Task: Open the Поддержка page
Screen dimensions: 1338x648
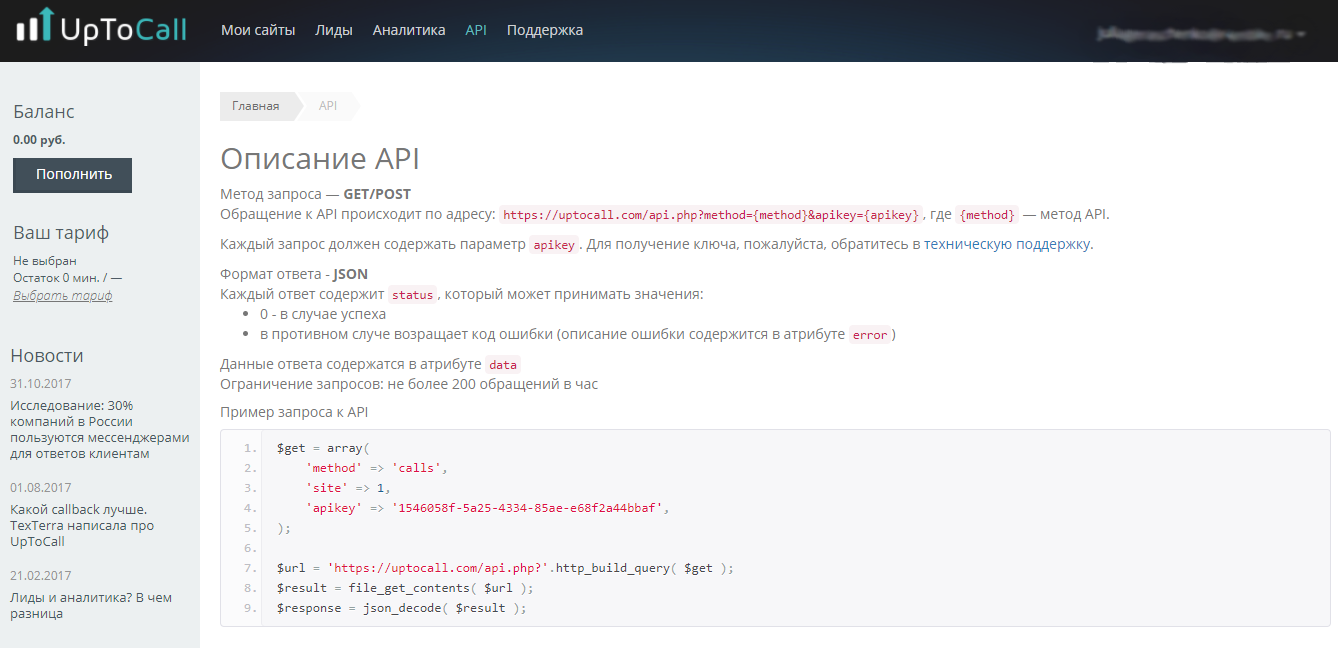Action: coord(545,30)
